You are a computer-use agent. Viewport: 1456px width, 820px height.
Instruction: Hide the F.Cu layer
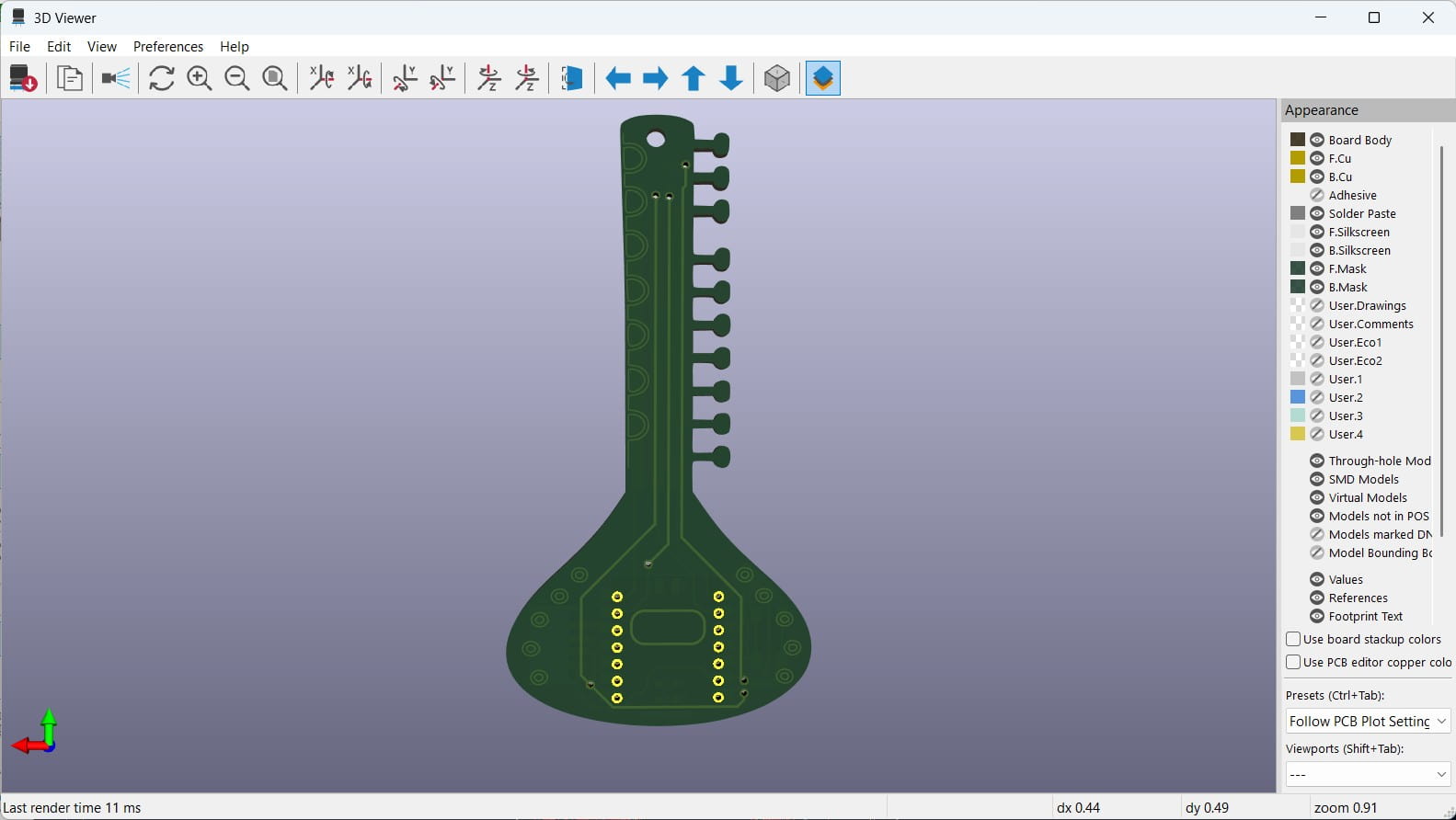click(1317, 158)
